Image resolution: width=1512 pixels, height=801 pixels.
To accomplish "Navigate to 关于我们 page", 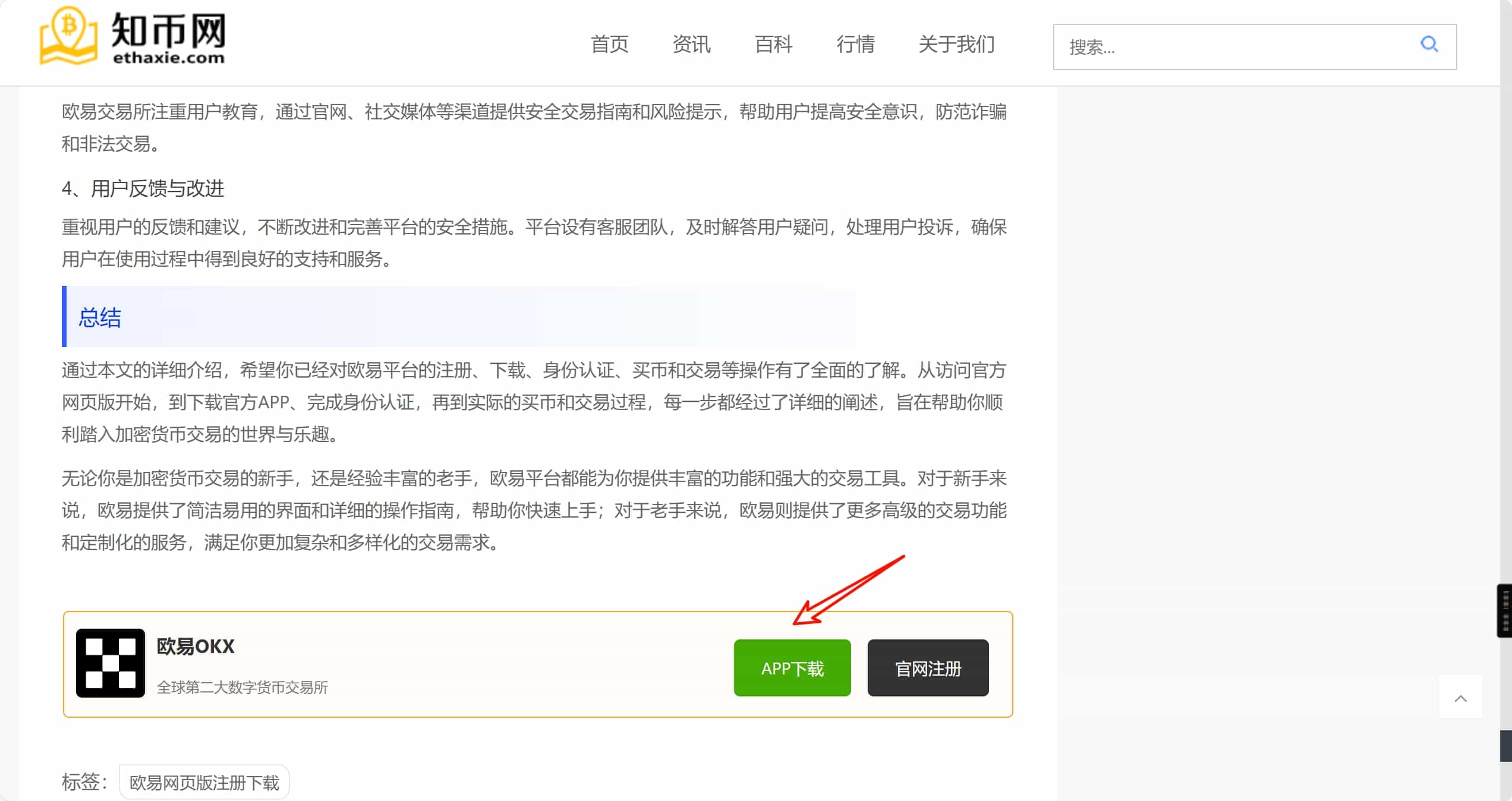I will (956, 44).
